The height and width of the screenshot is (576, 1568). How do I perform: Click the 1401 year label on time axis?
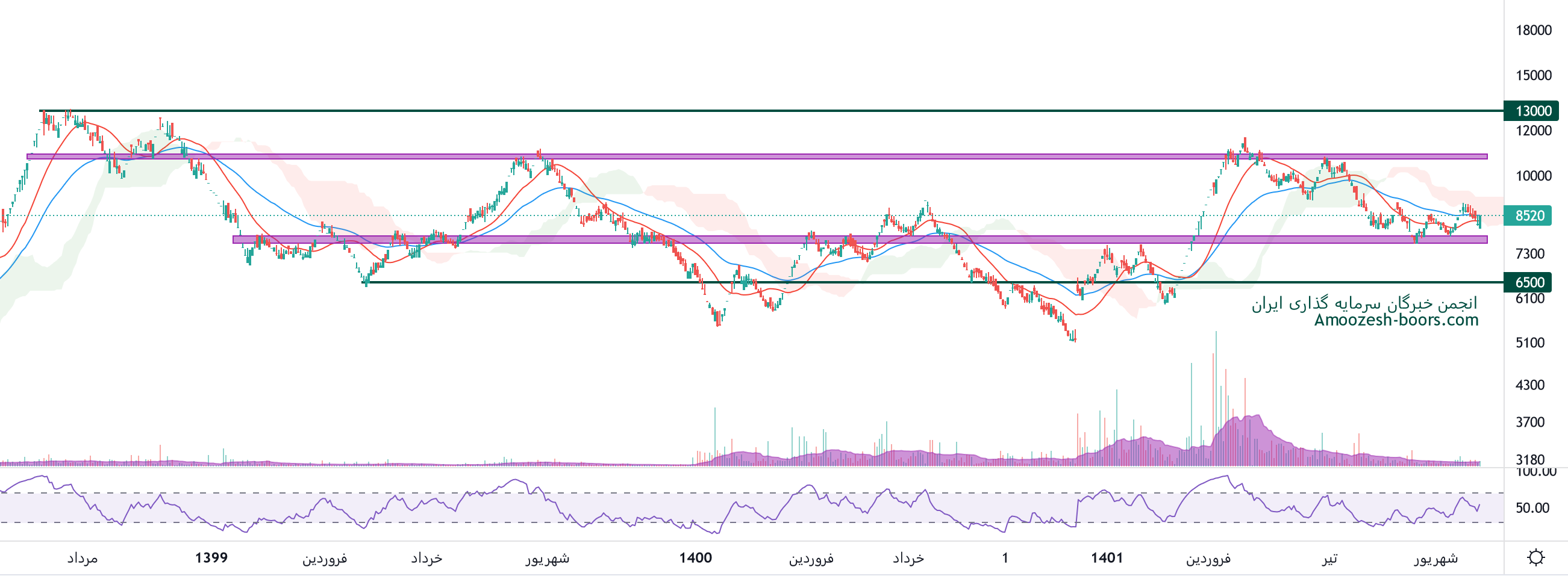click(1106, 558)
